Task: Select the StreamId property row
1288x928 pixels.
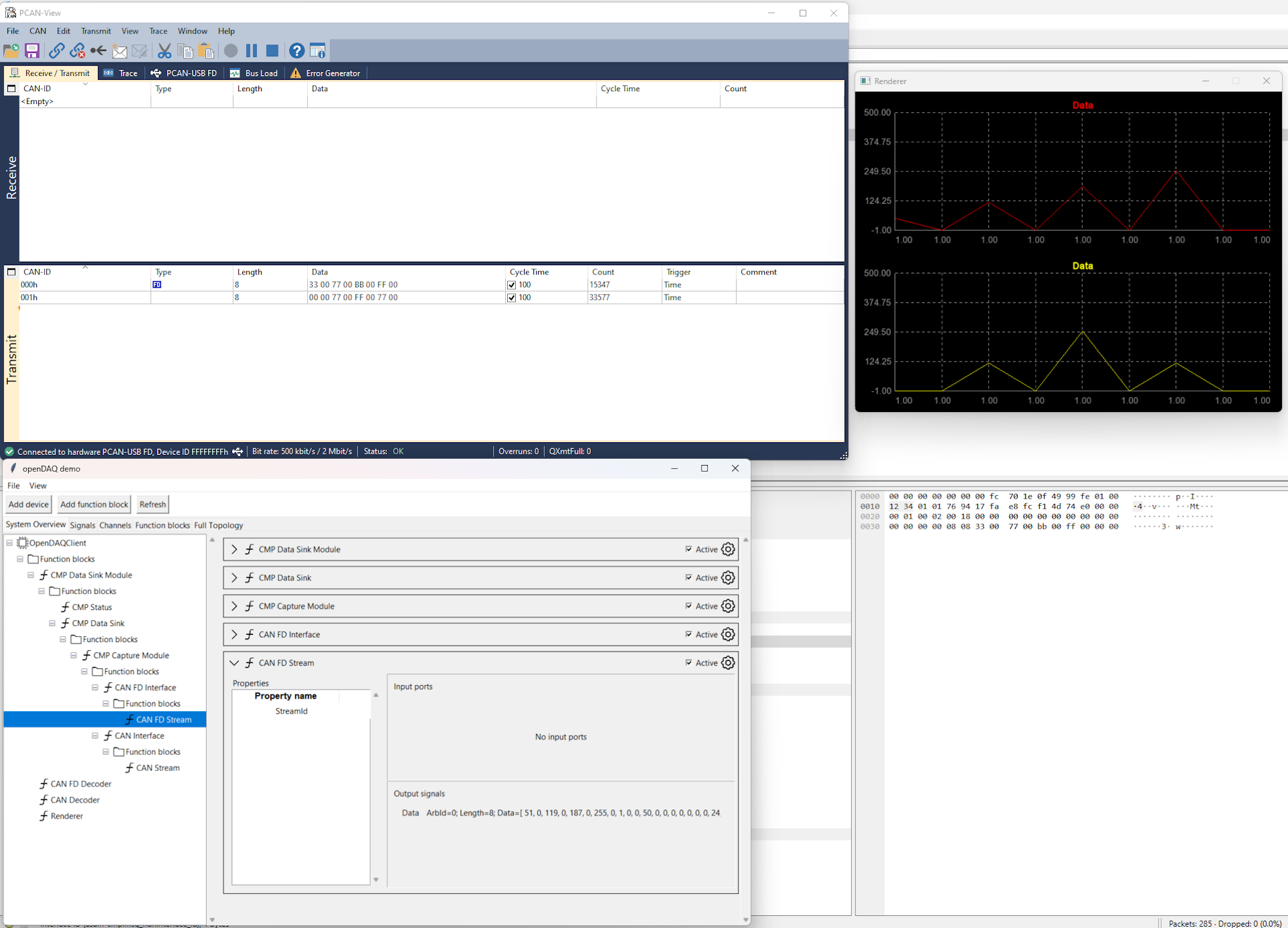Action: coord(301,711)
